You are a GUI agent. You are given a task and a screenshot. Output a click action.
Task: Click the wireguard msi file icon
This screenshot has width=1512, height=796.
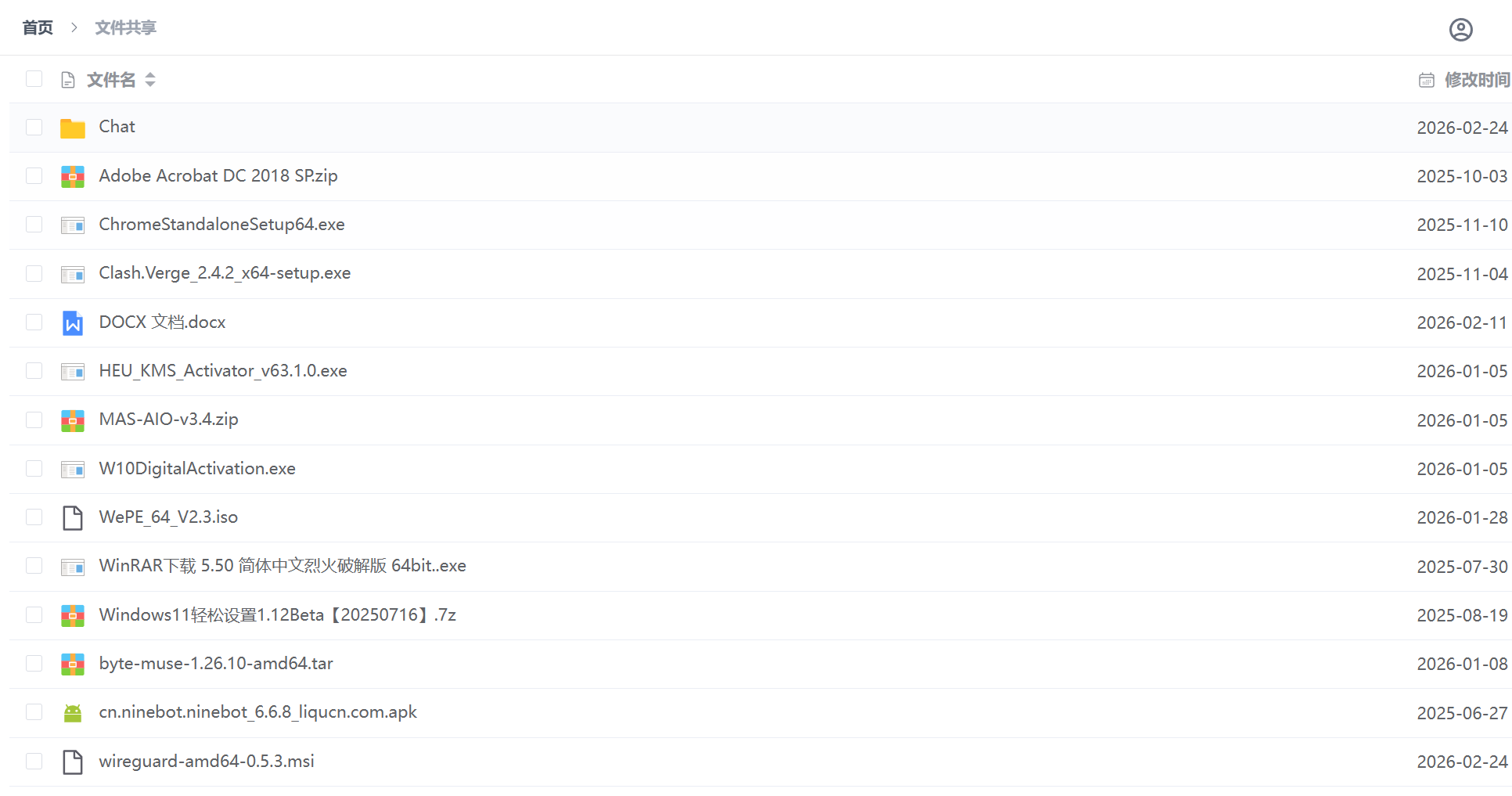coord(73,762)
